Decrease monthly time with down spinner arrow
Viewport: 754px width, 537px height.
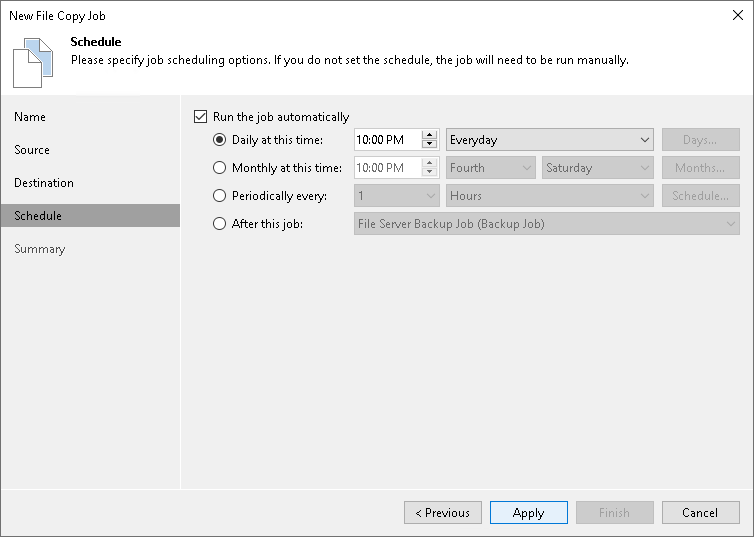pyautogui.click(x=429, y=173)
